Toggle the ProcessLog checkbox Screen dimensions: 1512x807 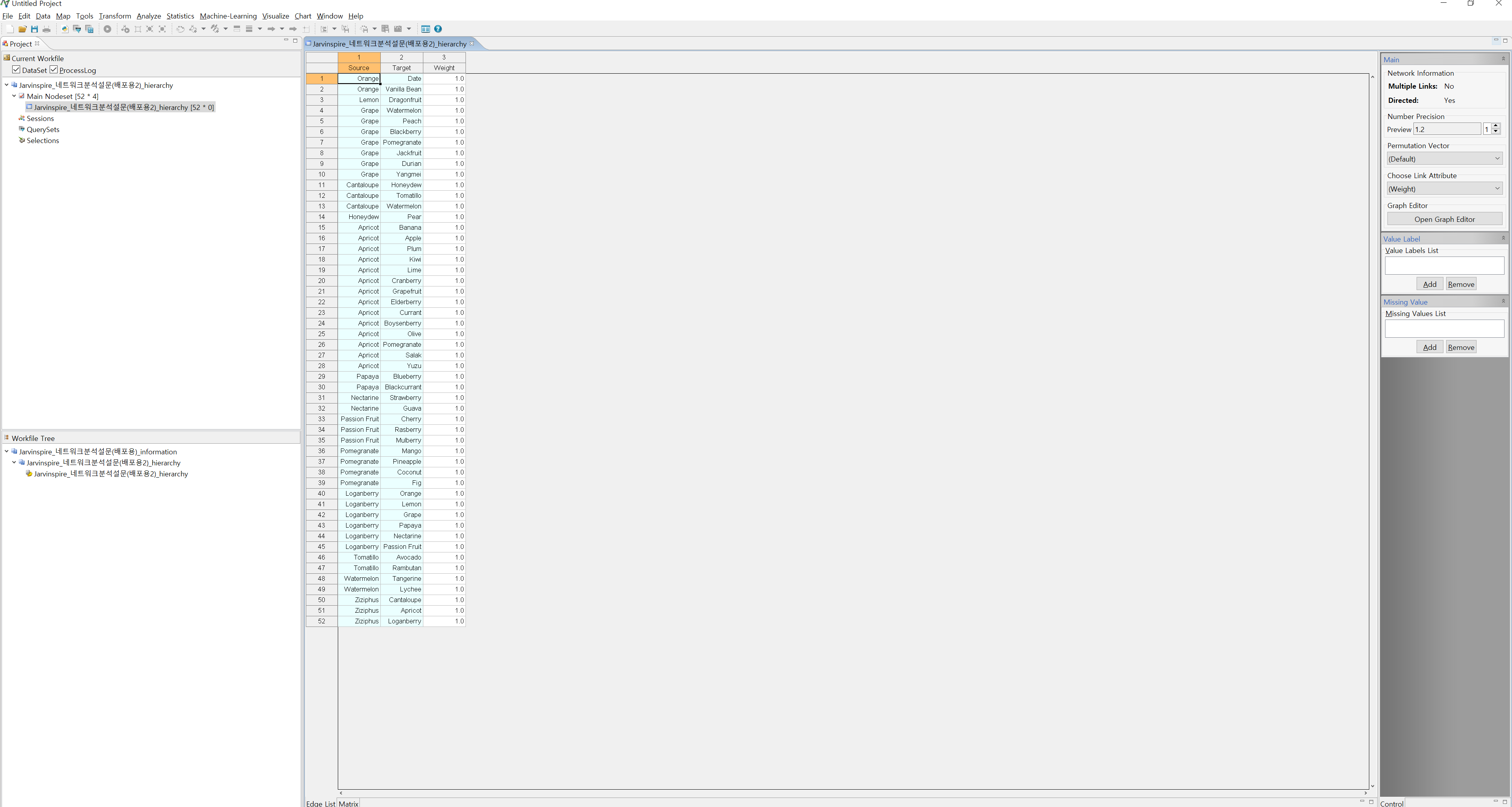point(54,70)
